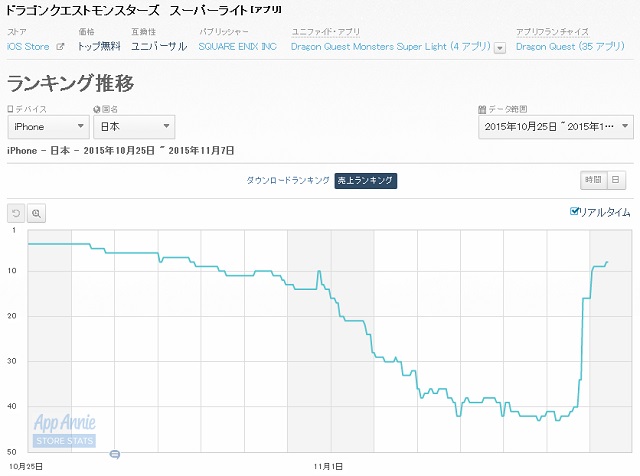Expand the unified app dropdown arrow
This screenshot has height=476, width=640.
[x=500, y=48]
